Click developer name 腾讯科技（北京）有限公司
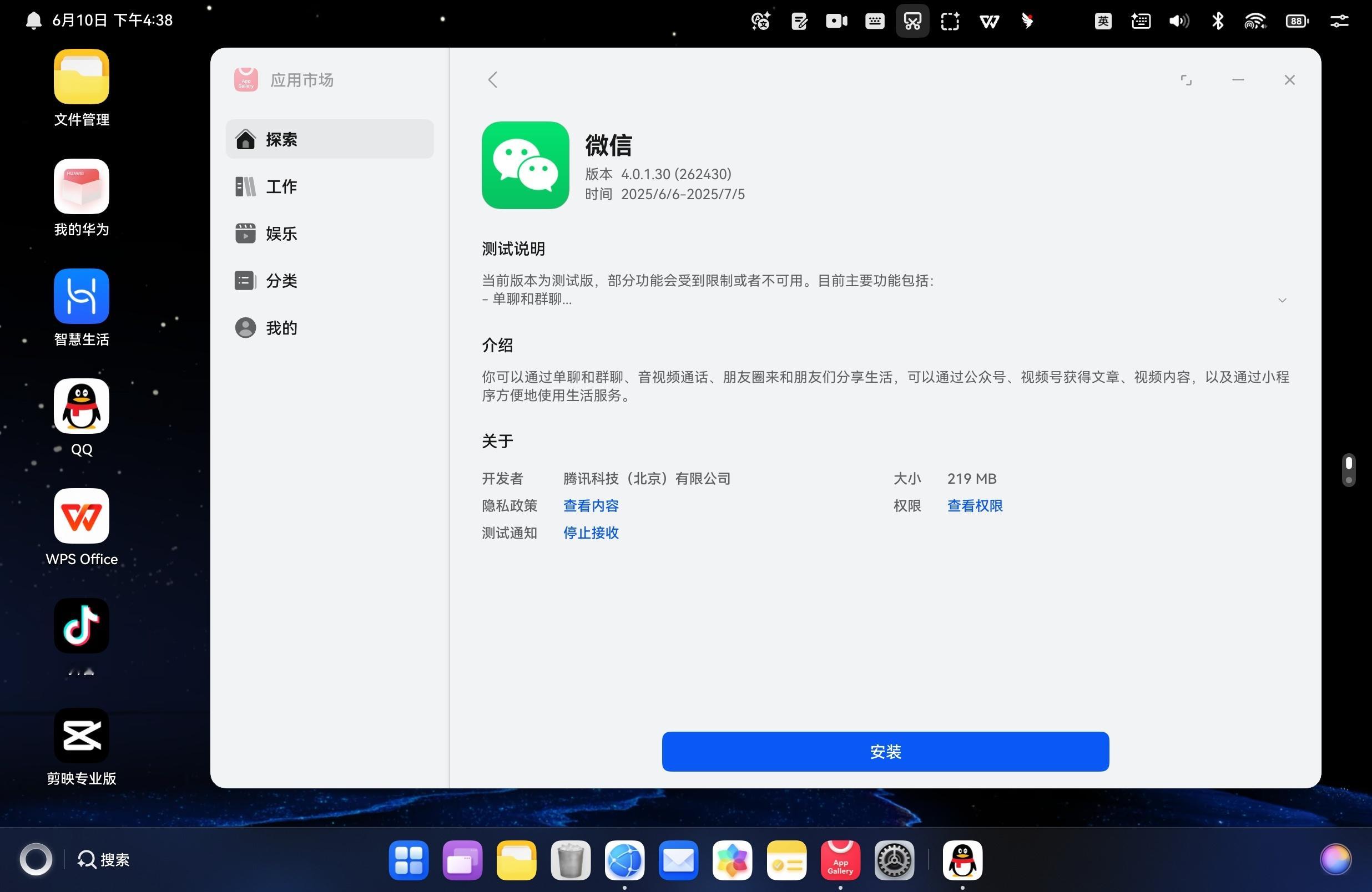The image size is (1372, 892). [x=646, y=479]
